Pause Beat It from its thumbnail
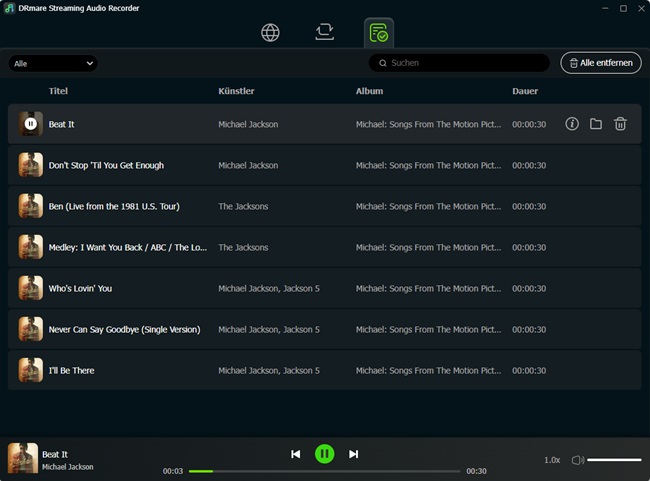Viewport: 650px width, 481px height. tap(30, 124)
